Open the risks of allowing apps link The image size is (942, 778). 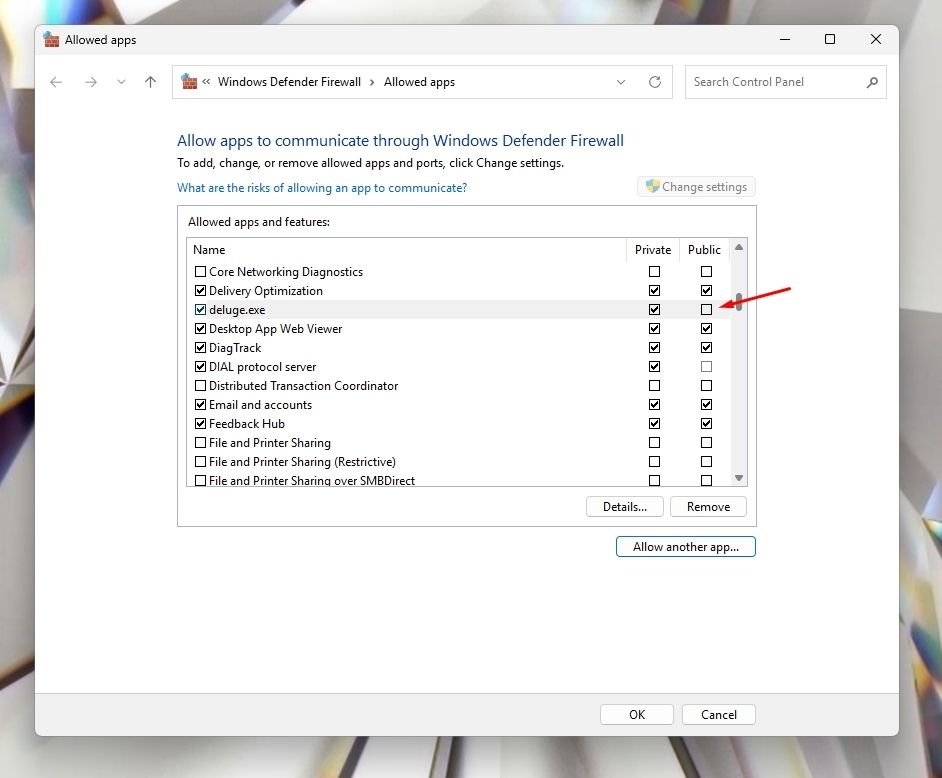click(322, 187)
